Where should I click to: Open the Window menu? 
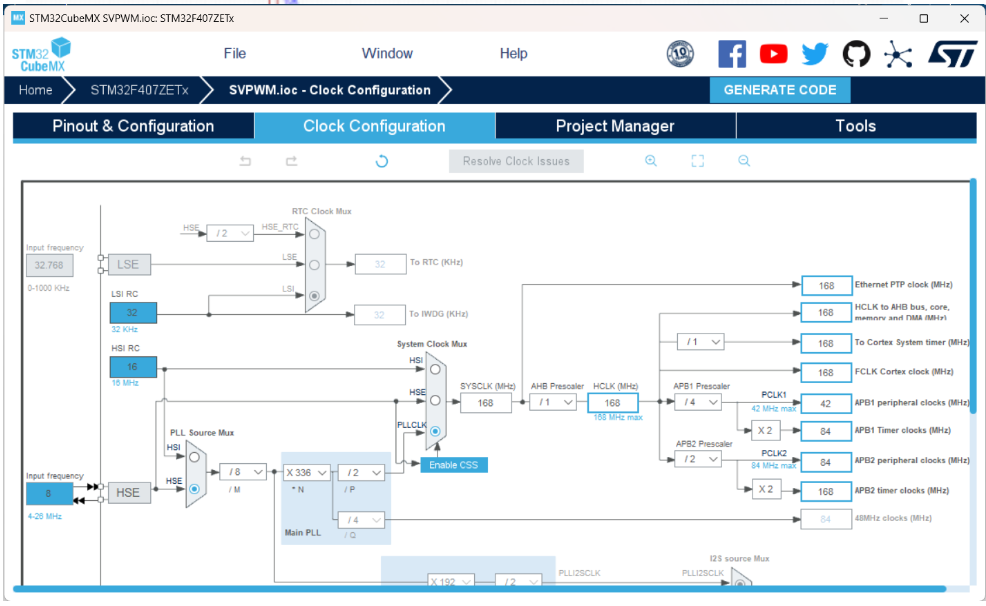pyautogui.click(x=387, y=53)
